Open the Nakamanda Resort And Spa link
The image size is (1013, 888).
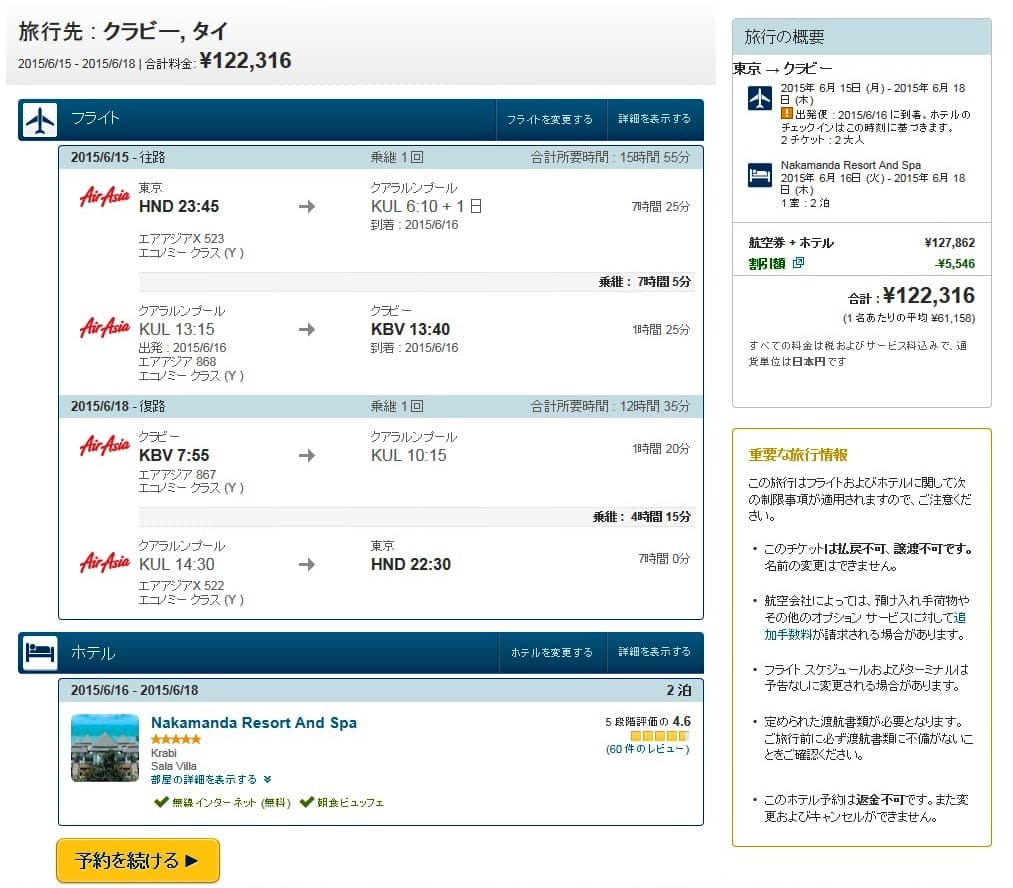tap(253, 722)
